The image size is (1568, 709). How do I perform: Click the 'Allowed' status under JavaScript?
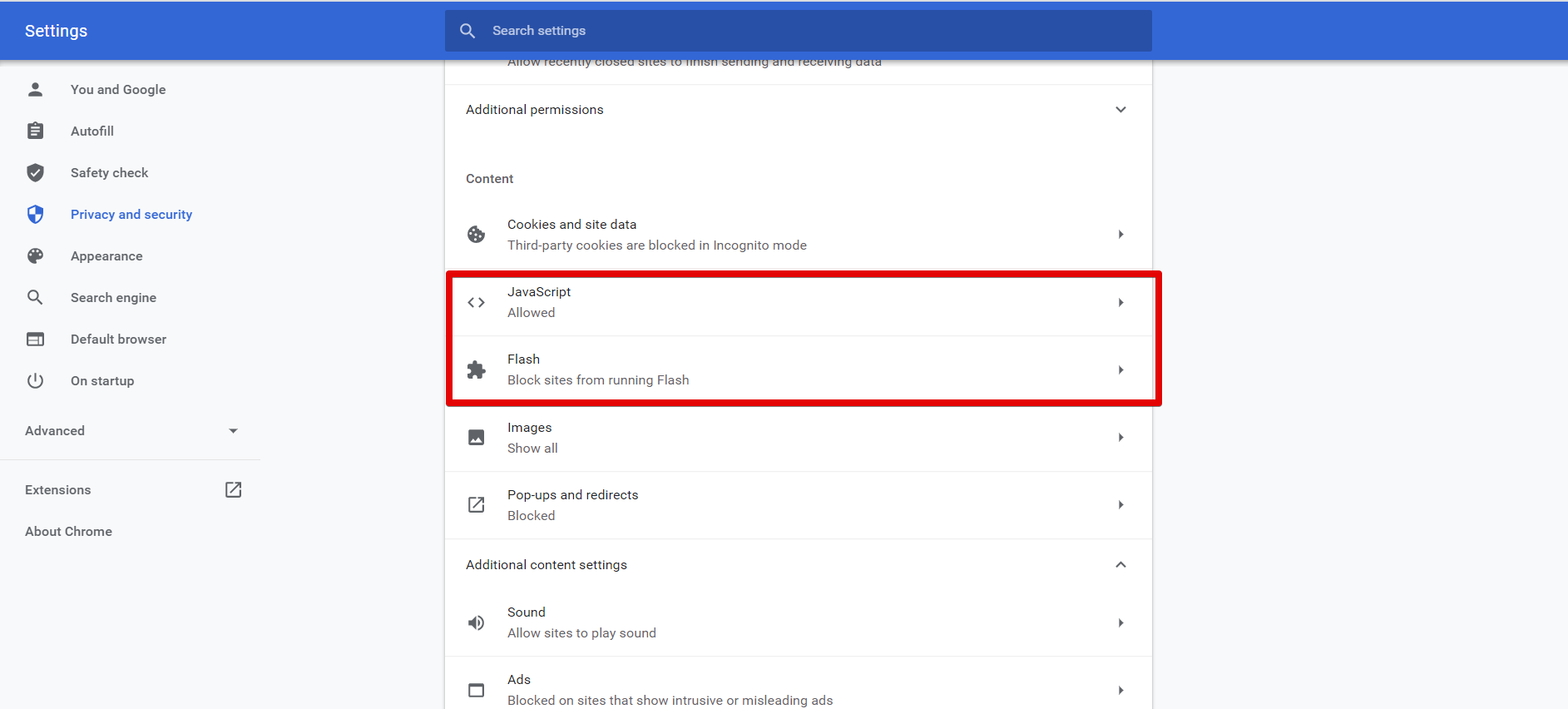(532, 312)
